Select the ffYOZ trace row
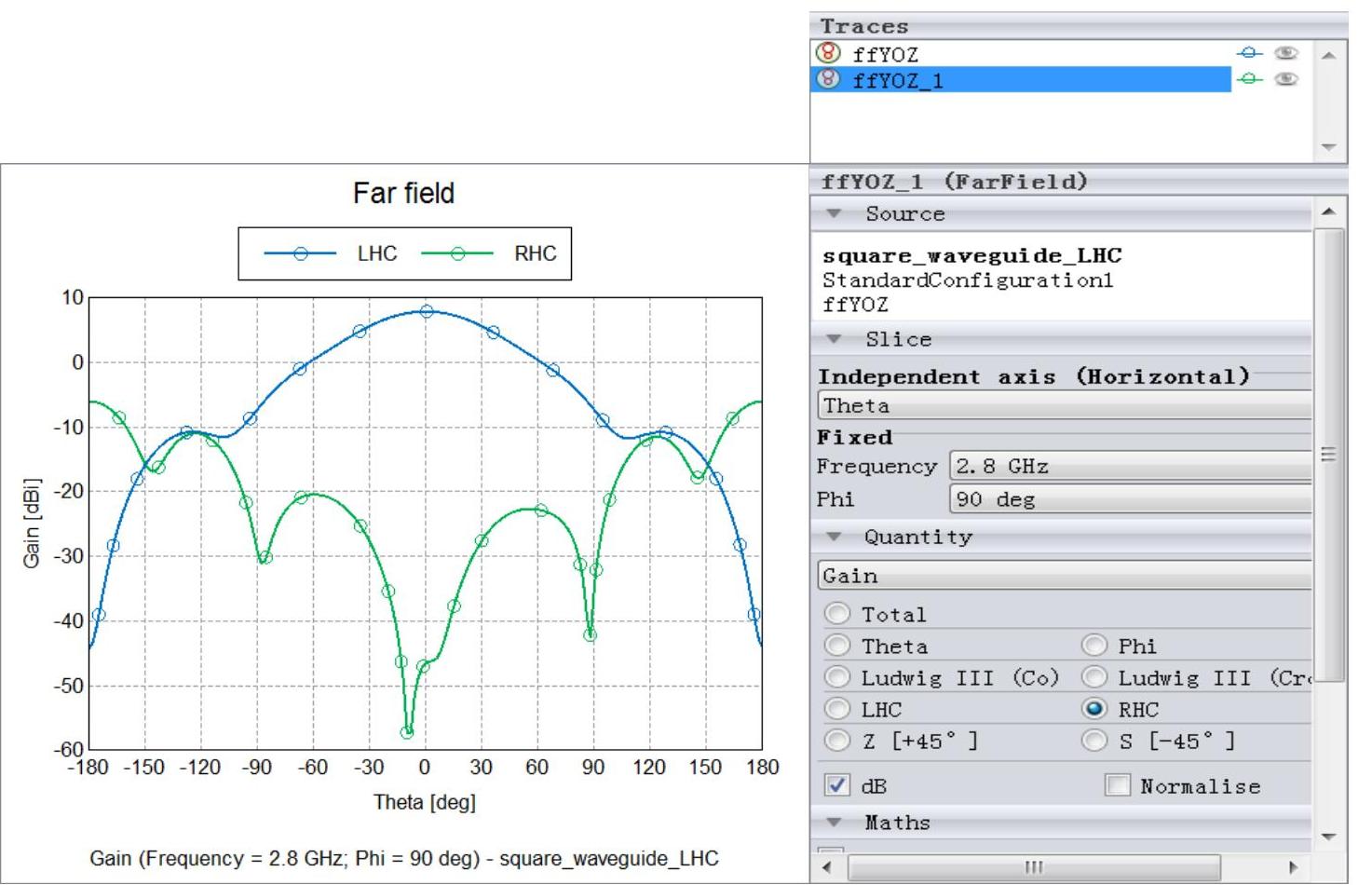The width and height of the screenshot is (1372, 885). click(x=1021, y=54)
